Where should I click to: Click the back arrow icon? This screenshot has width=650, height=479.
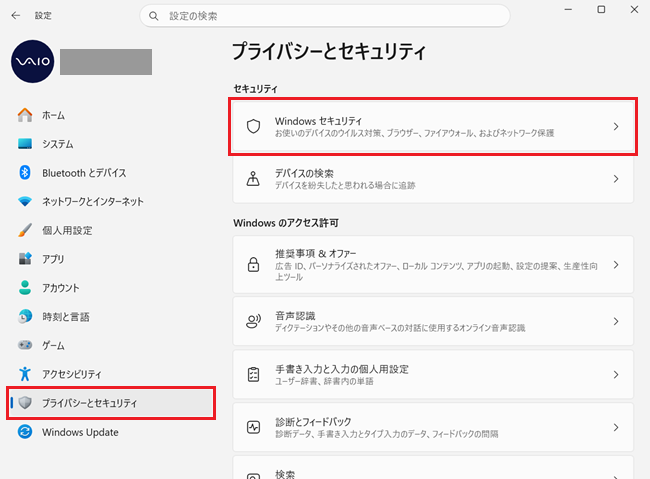[x=16, y=16]
